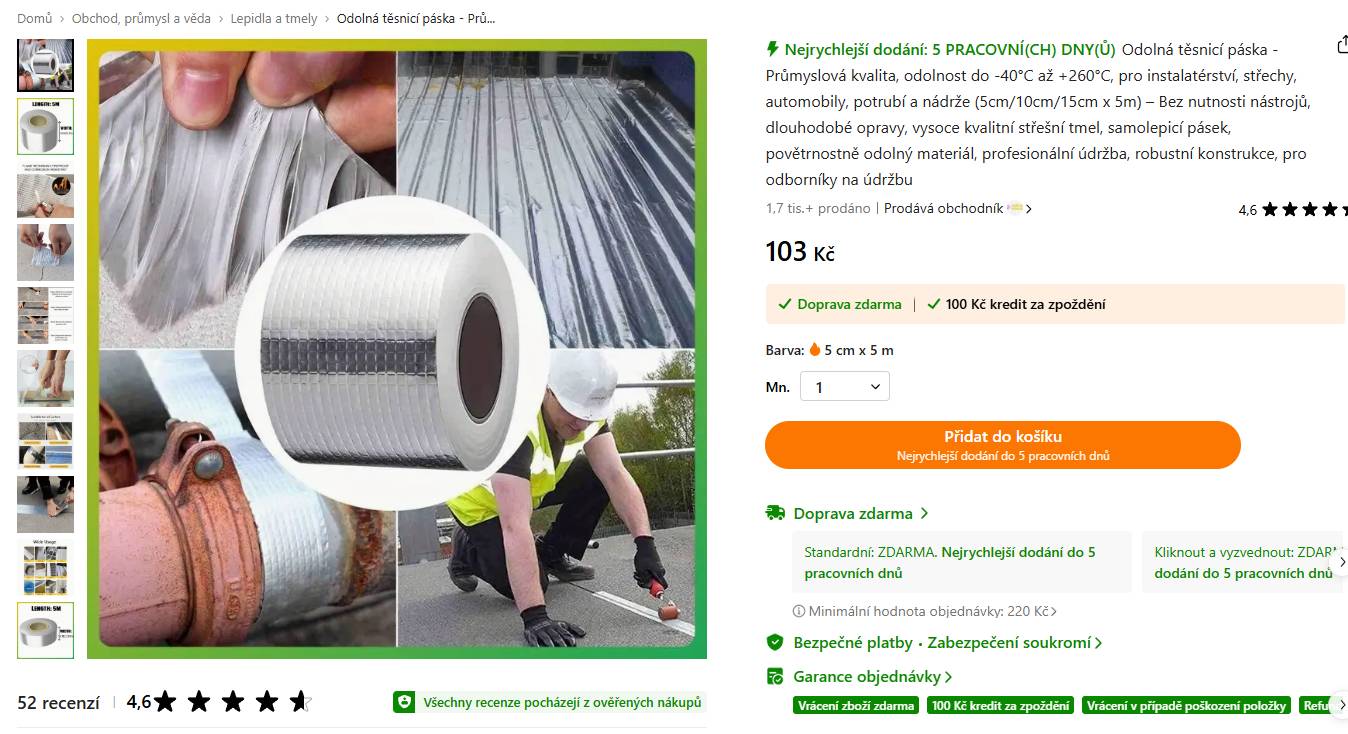The width and height of the screenshot is (1348, 734).
Task: Click the green delivery truck icon
Action: 775,513
